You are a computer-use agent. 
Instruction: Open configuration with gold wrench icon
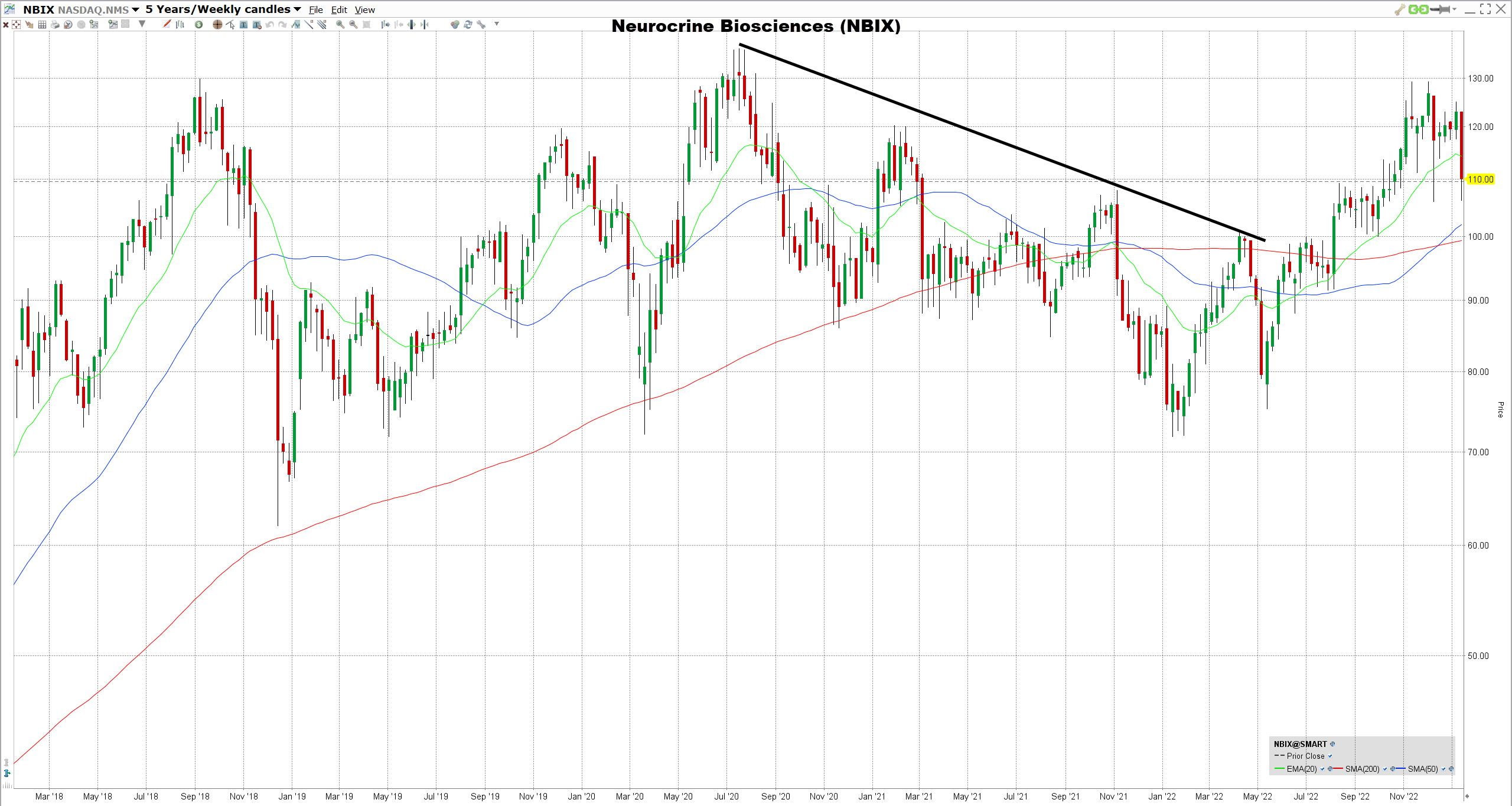(x=1400, y=9)
